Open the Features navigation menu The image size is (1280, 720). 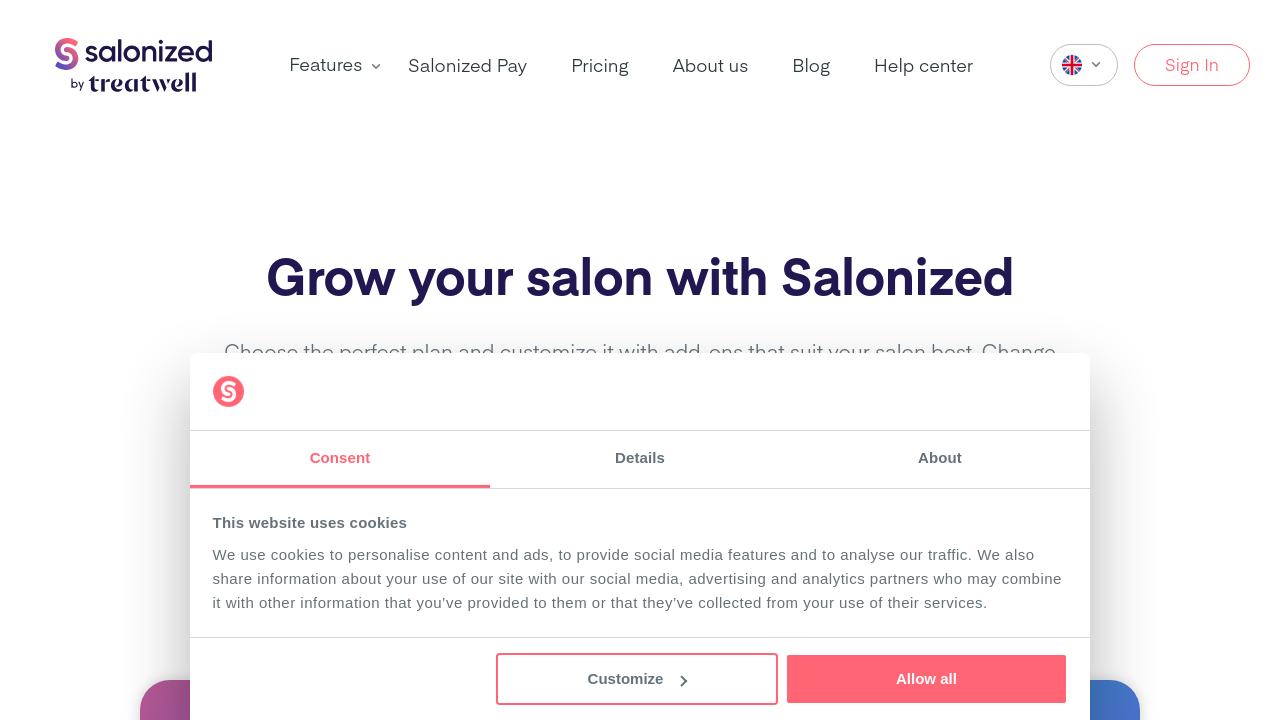pos(326,65)
